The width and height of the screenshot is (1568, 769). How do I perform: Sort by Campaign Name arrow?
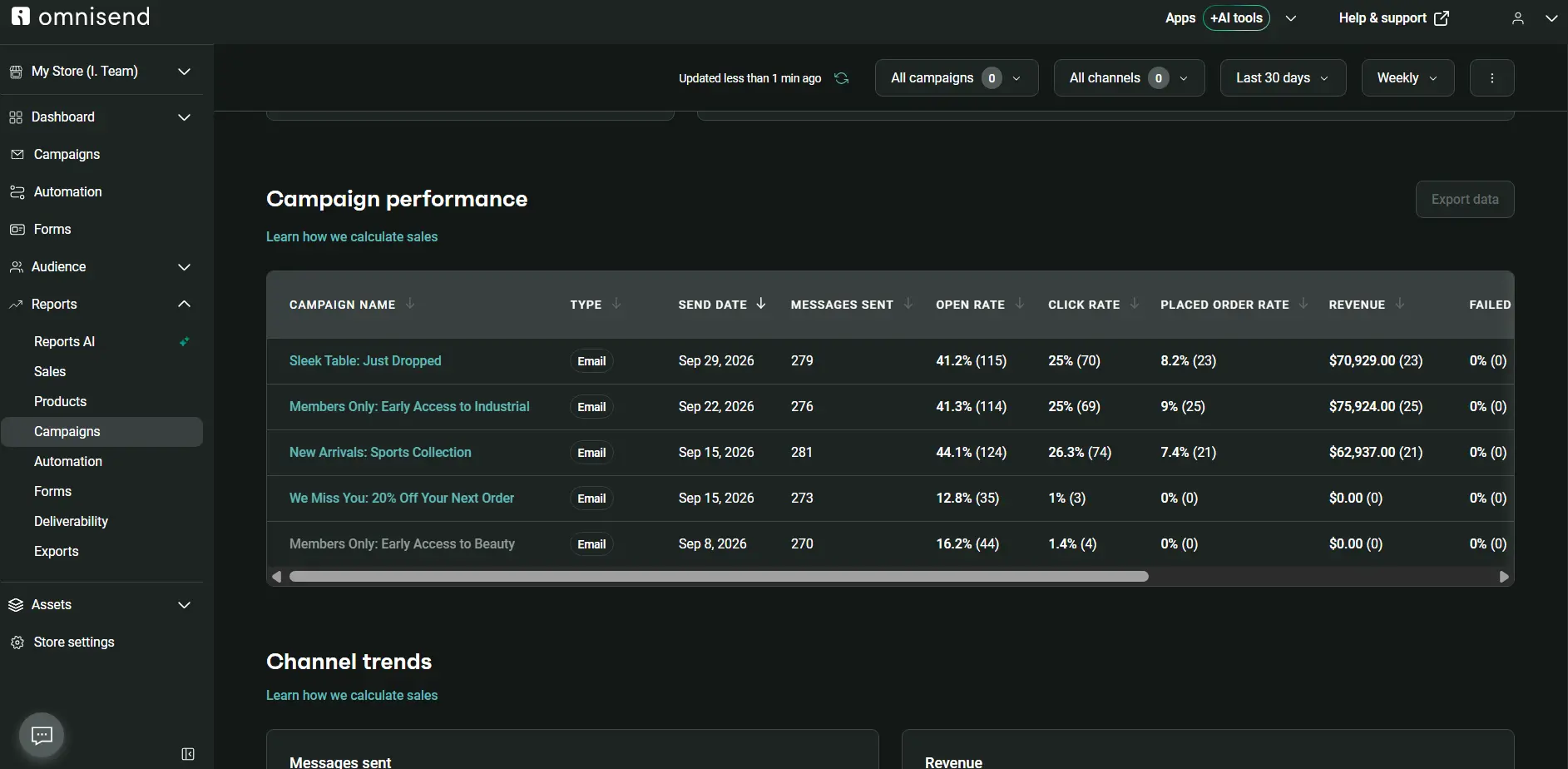pos(410,304)
